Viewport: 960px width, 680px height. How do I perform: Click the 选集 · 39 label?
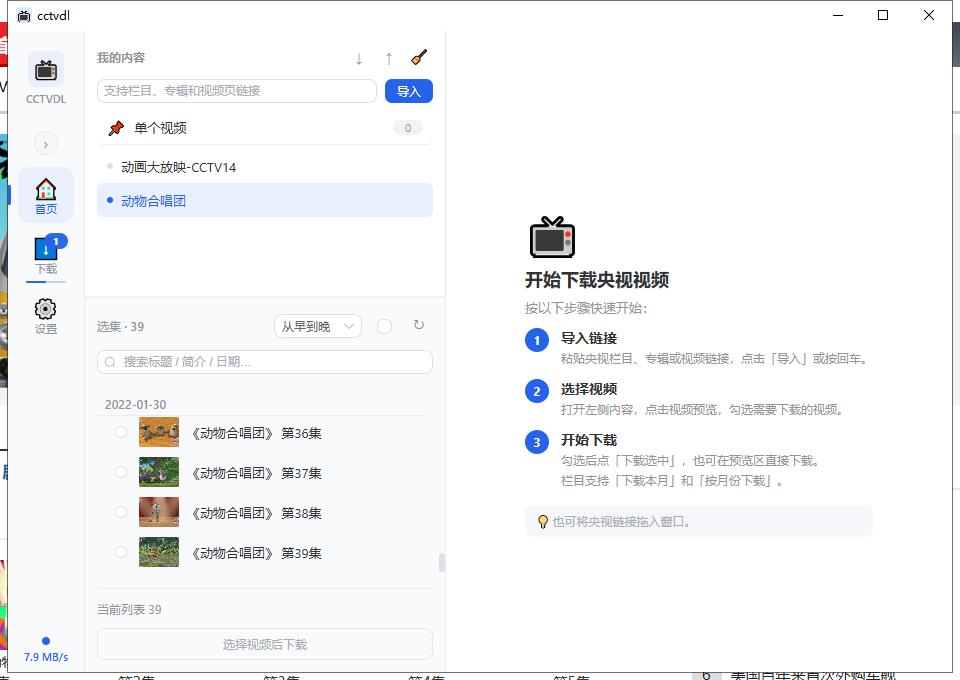coord(120,327)
